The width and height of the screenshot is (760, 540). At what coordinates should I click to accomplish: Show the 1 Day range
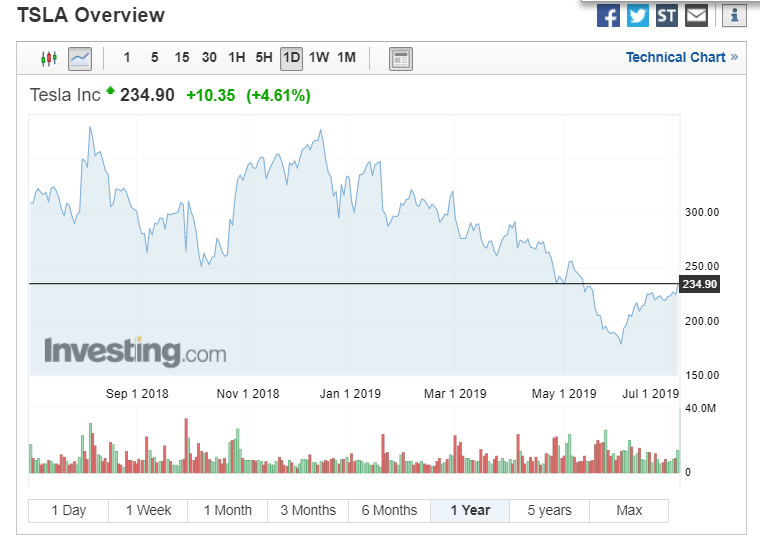[69, 510]
